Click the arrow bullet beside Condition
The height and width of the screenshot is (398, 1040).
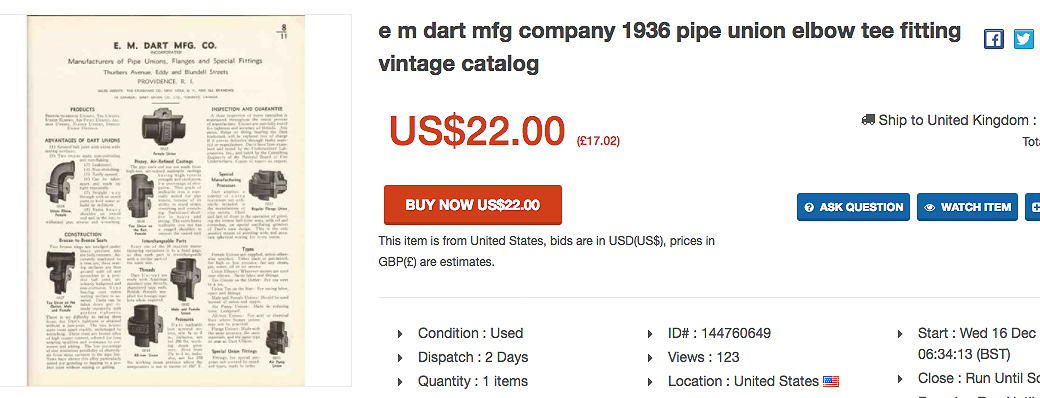400,334
